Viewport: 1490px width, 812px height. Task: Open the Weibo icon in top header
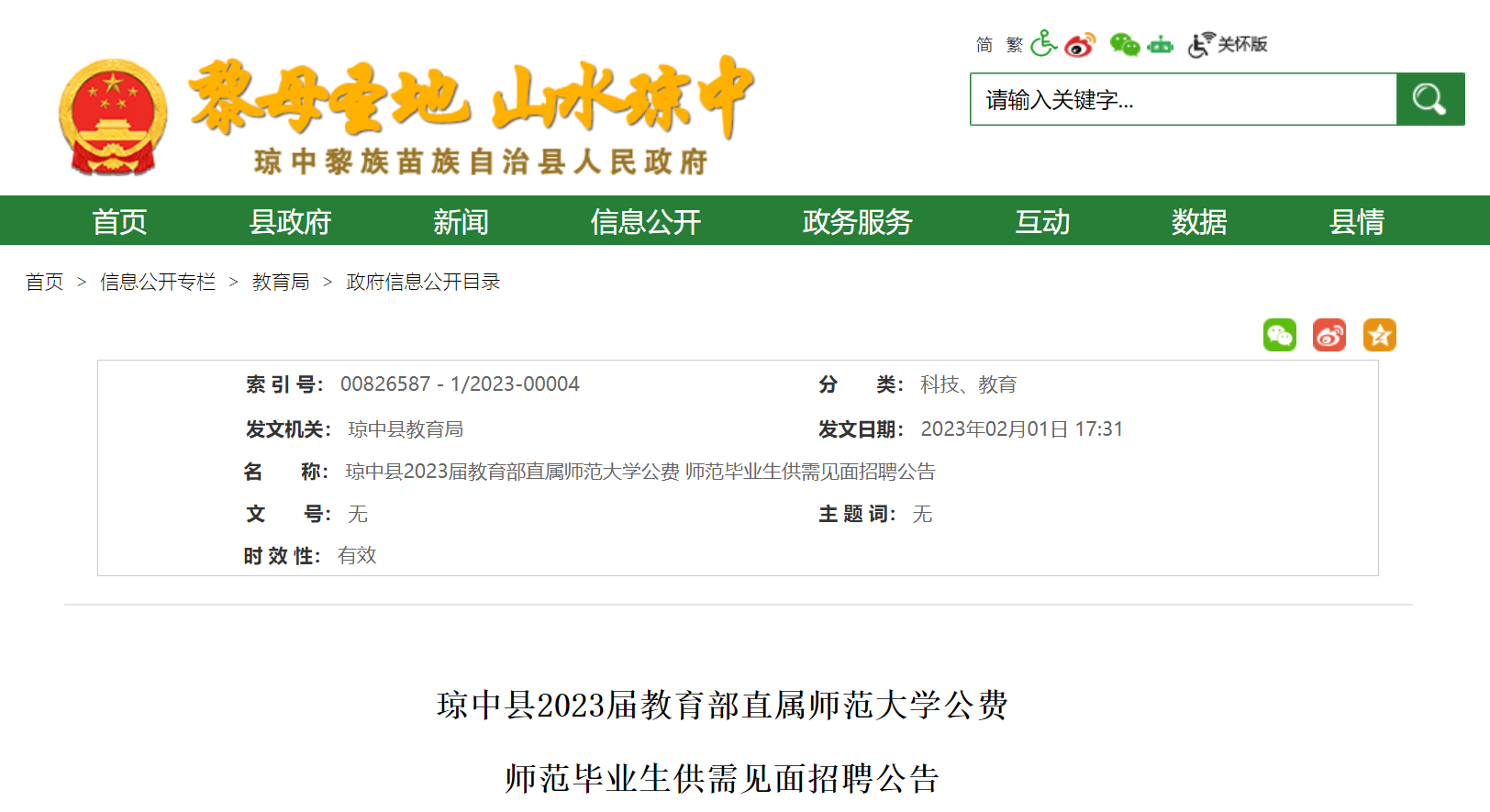click(x=1081, y=44)
